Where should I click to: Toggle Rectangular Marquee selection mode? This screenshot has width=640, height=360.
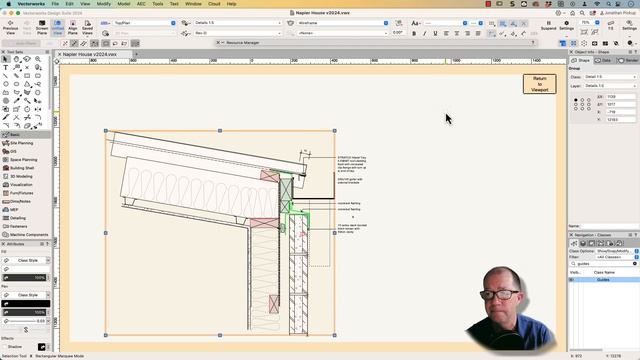pos(106,43)
